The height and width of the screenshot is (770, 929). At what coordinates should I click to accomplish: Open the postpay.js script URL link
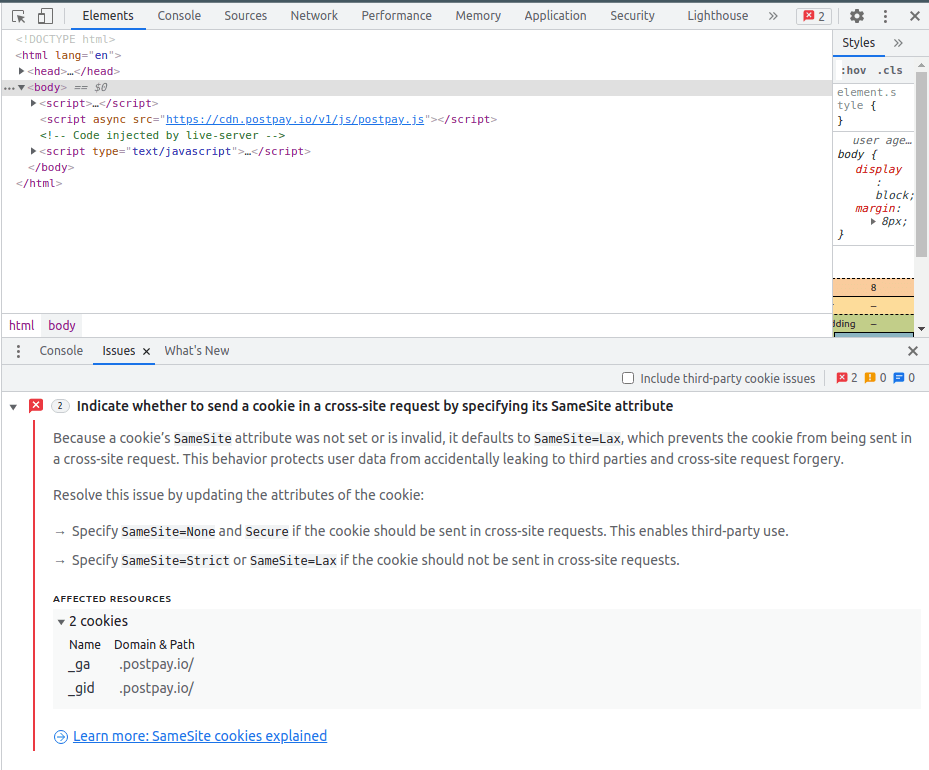(295, 119)
